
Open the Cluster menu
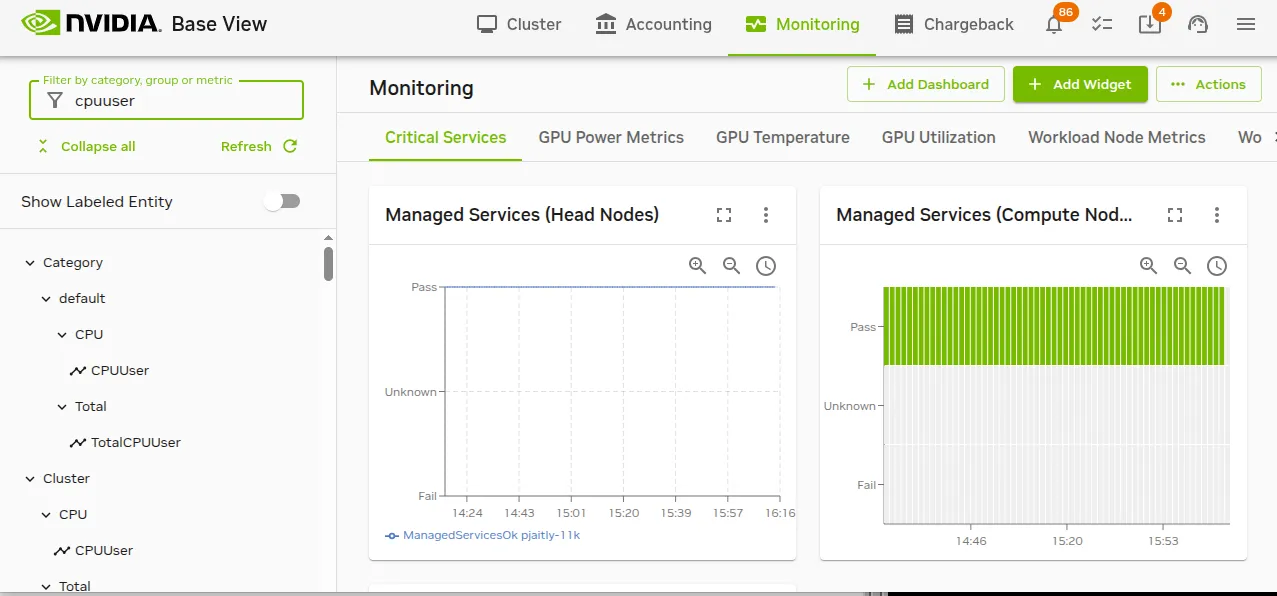point(519,24)
